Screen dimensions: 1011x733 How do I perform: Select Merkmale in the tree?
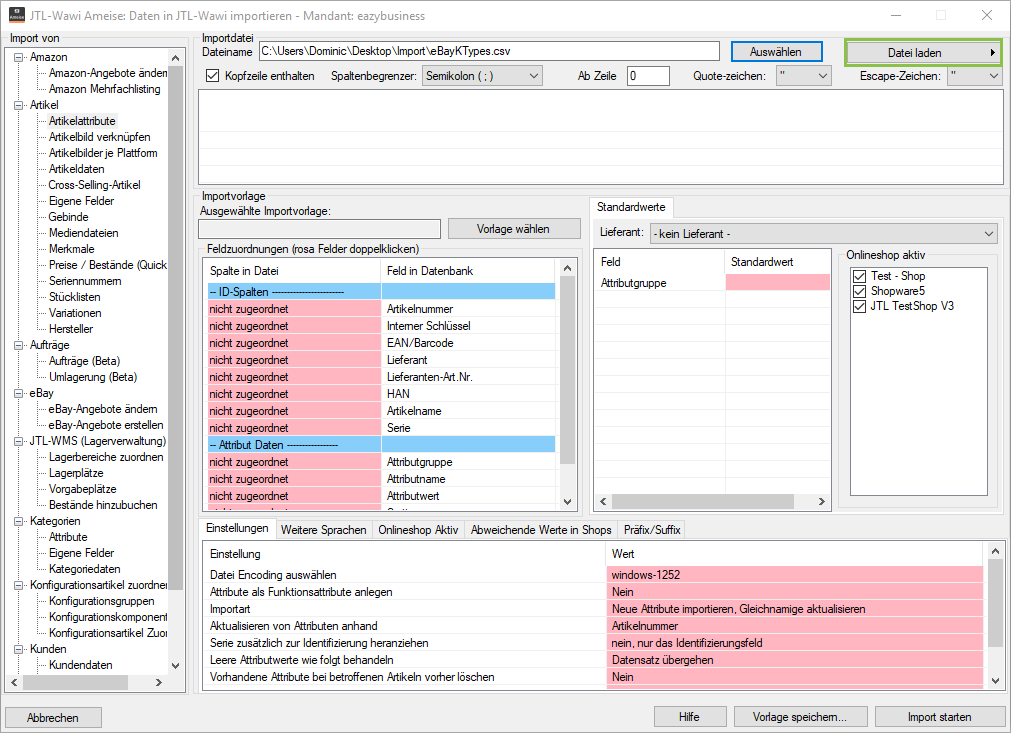72,249
